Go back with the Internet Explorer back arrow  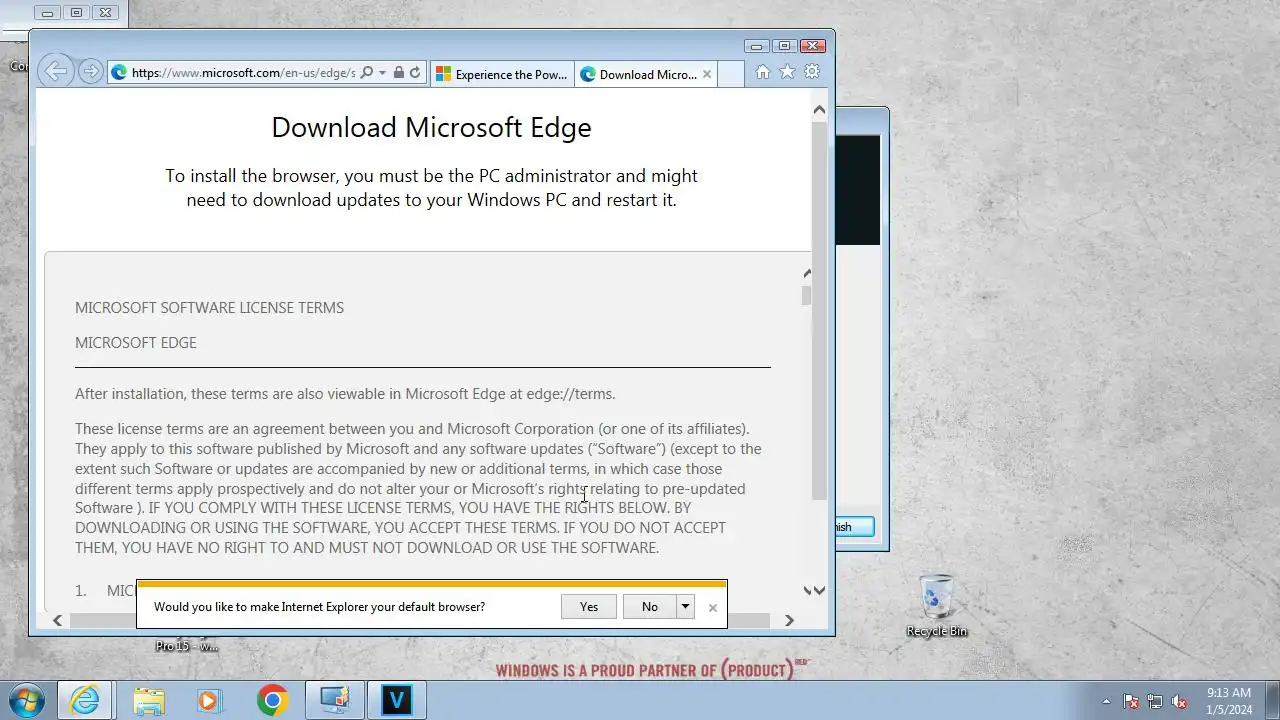pos(56,71)
